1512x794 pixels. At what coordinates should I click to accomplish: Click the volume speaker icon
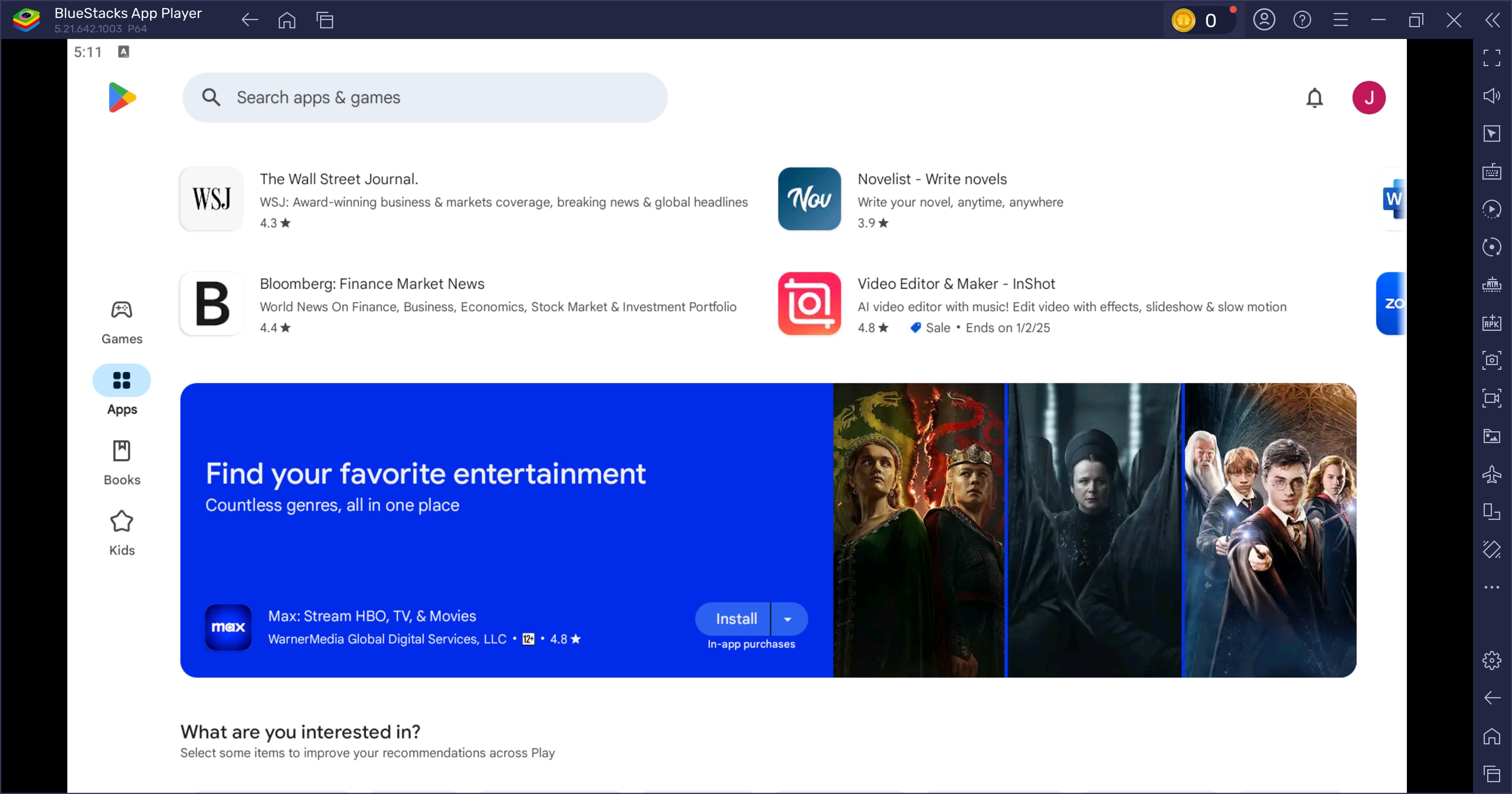(1492, 95)
